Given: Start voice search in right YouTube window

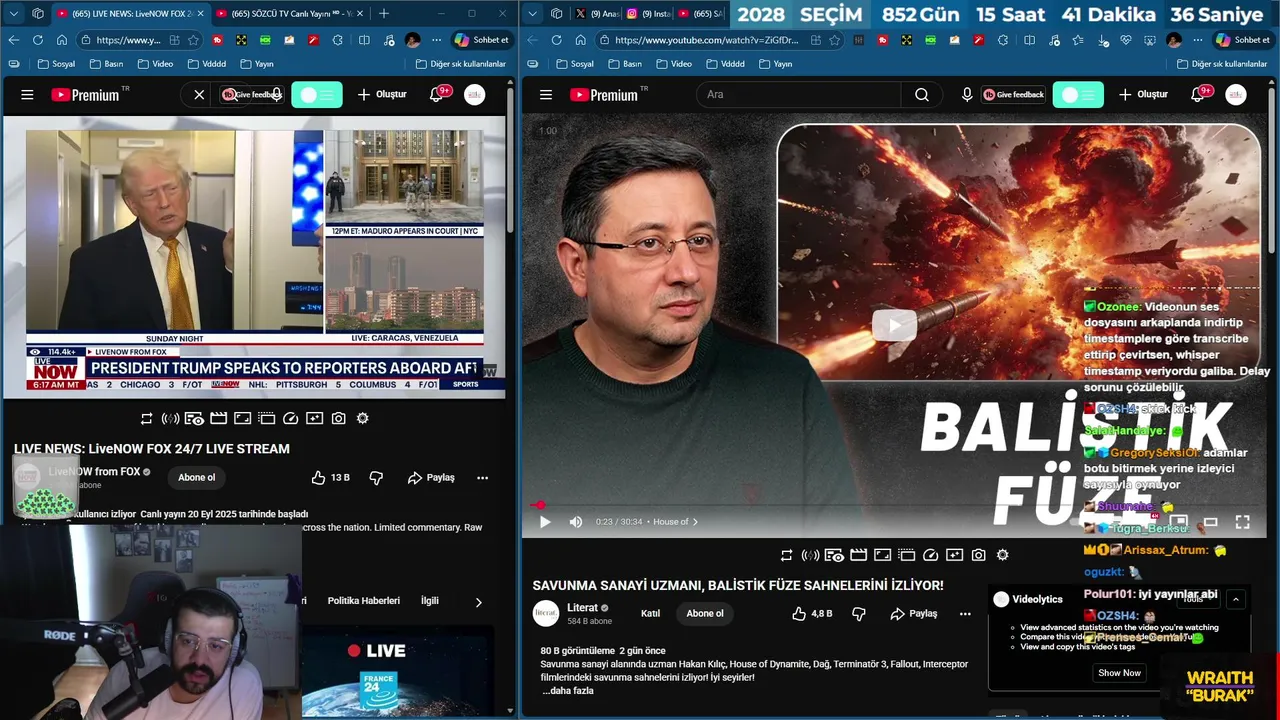Looking at the screenshot, I should point(967,95).
